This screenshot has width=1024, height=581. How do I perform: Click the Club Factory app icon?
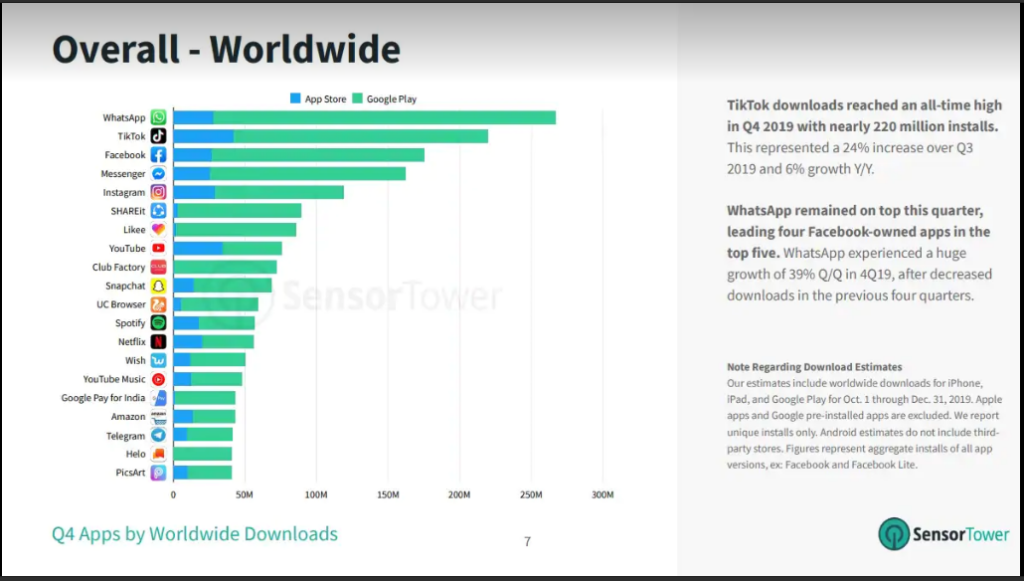pyautogui.click(x=158, y=267)
